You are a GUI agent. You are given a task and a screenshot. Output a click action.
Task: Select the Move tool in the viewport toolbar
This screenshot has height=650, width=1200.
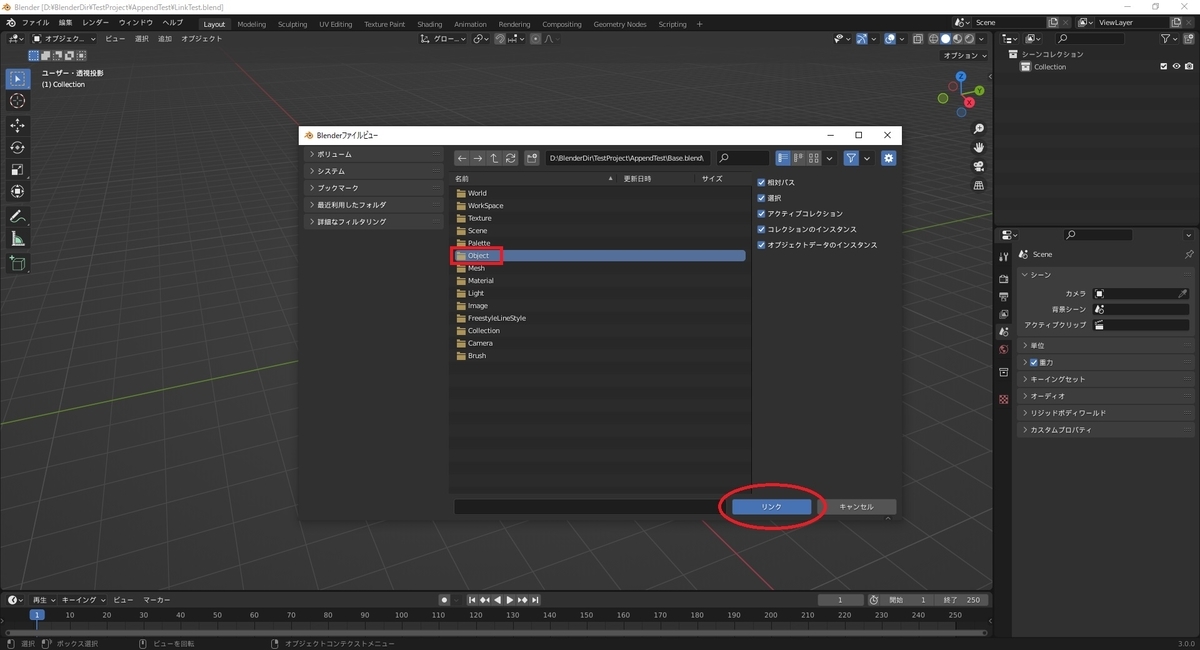[17, 125]
